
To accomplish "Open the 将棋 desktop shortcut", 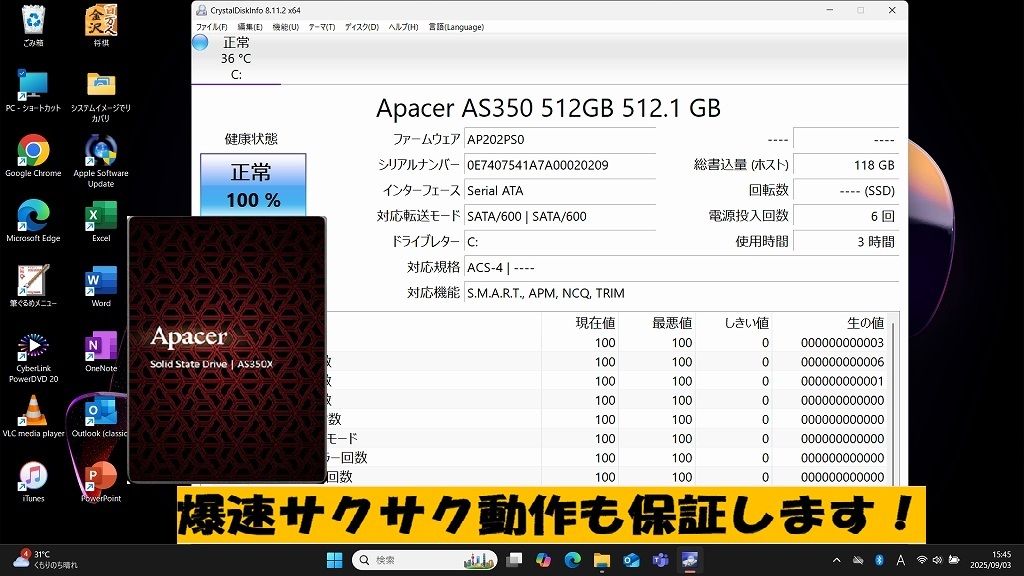I will pyautogui.click(x=101, y=25).
